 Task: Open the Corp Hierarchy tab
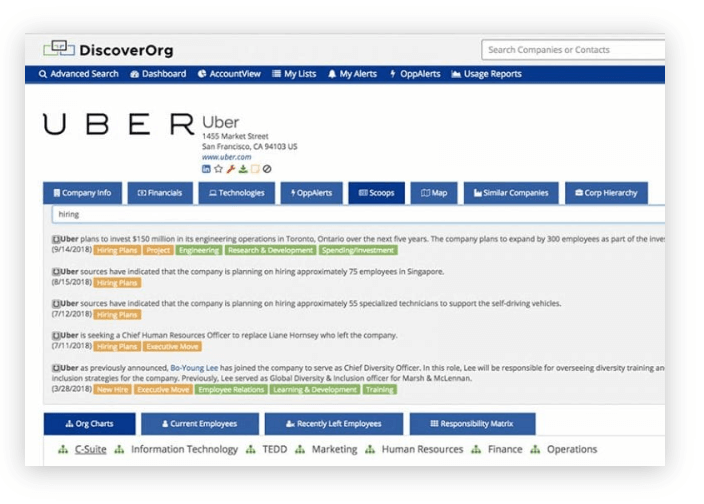tap(606, 193)
